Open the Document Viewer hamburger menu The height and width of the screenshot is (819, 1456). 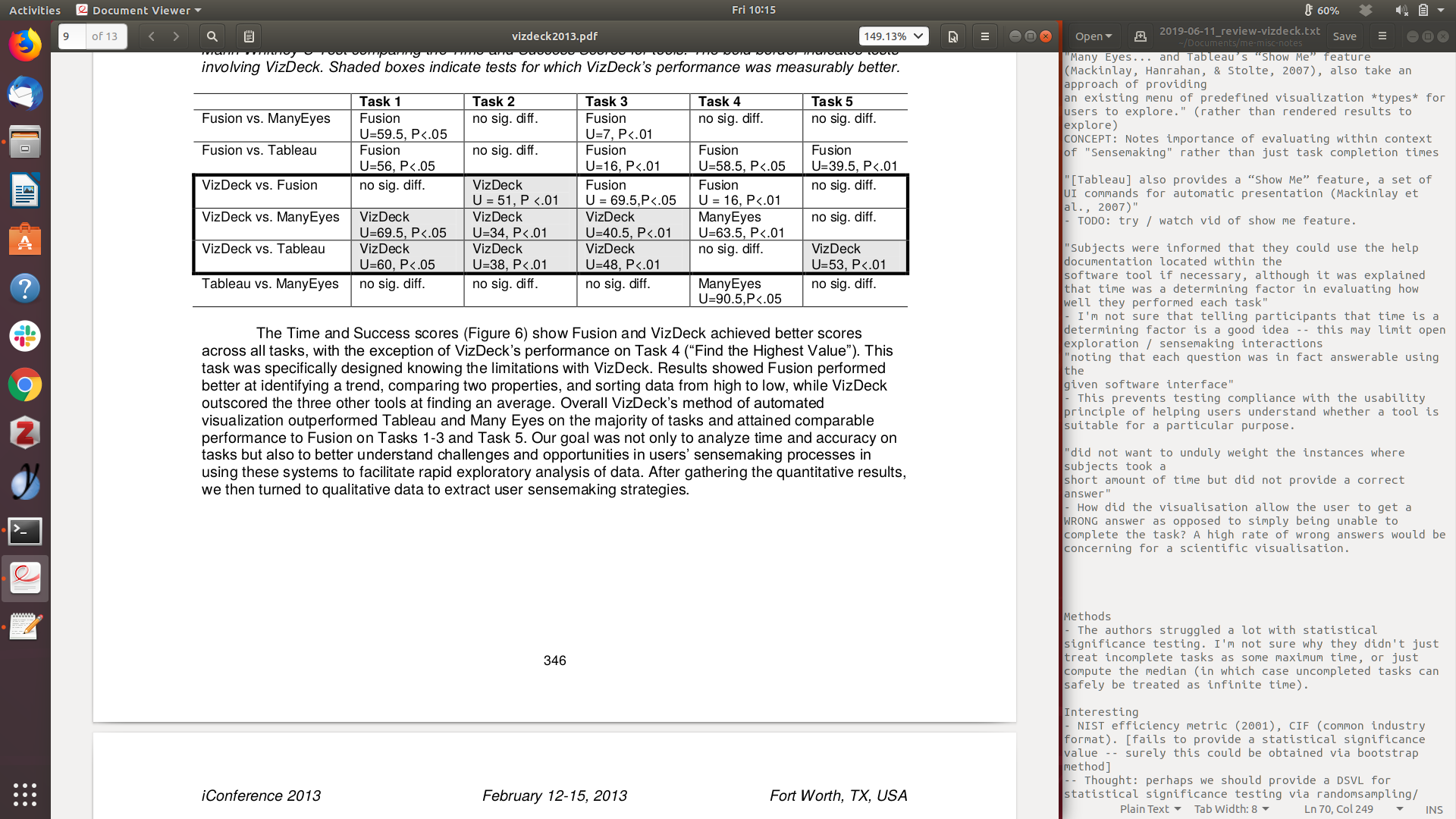[985, 36]
